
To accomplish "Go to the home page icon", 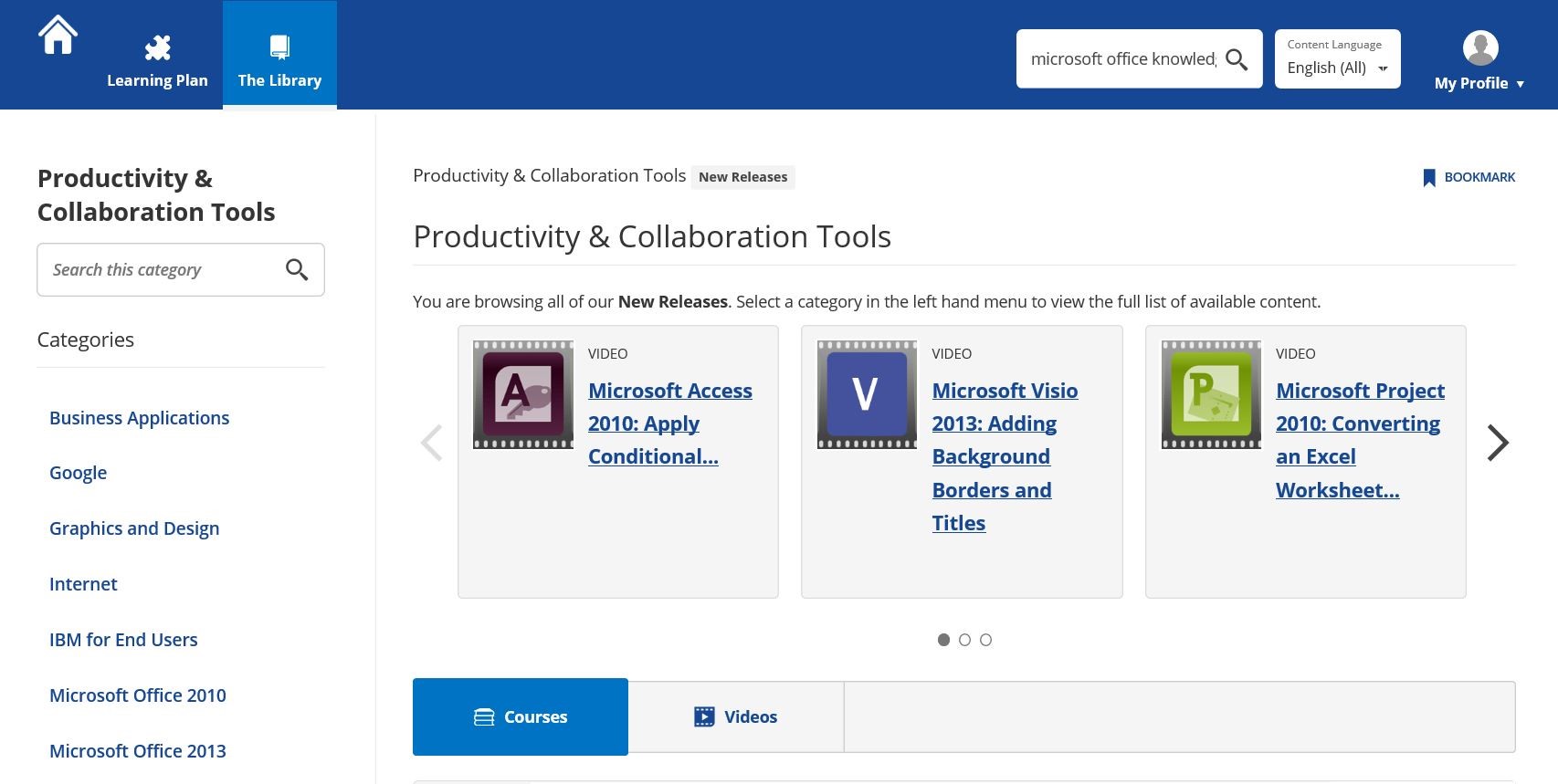I will [58, 35].
